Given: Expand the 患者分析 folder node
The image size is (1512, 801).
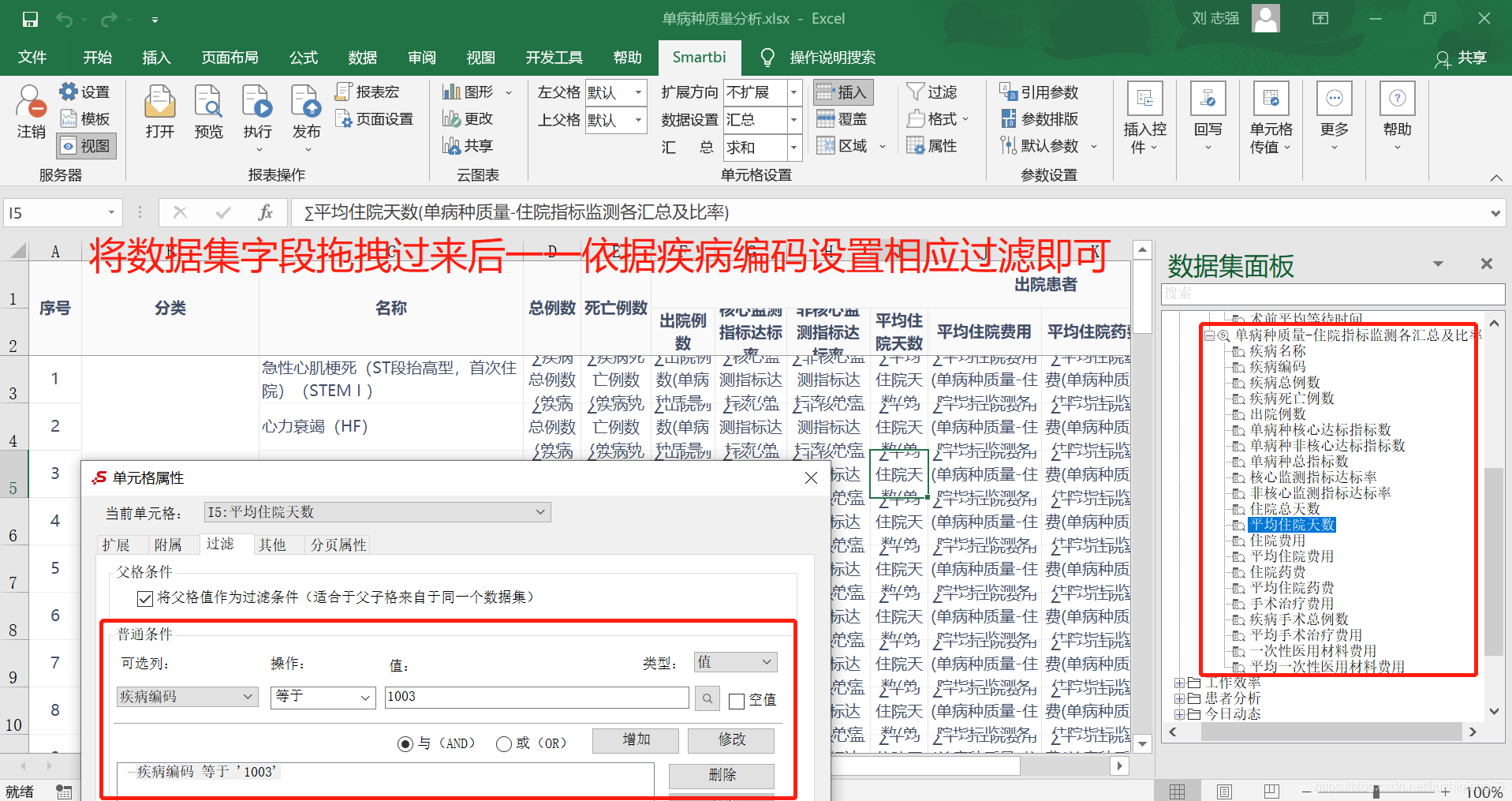Looking at the screenshot, I should 1180,699.
